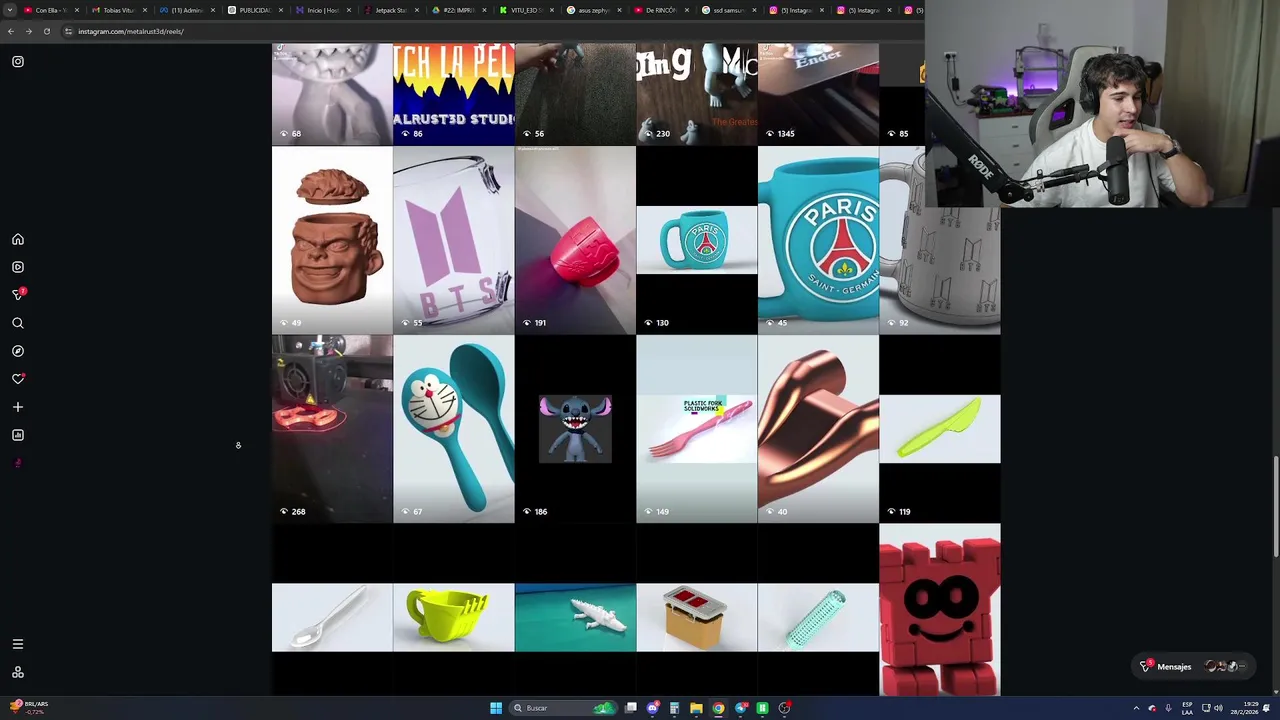Switch to the '(11) Admin' Meta tab

[x=186, y=10]
